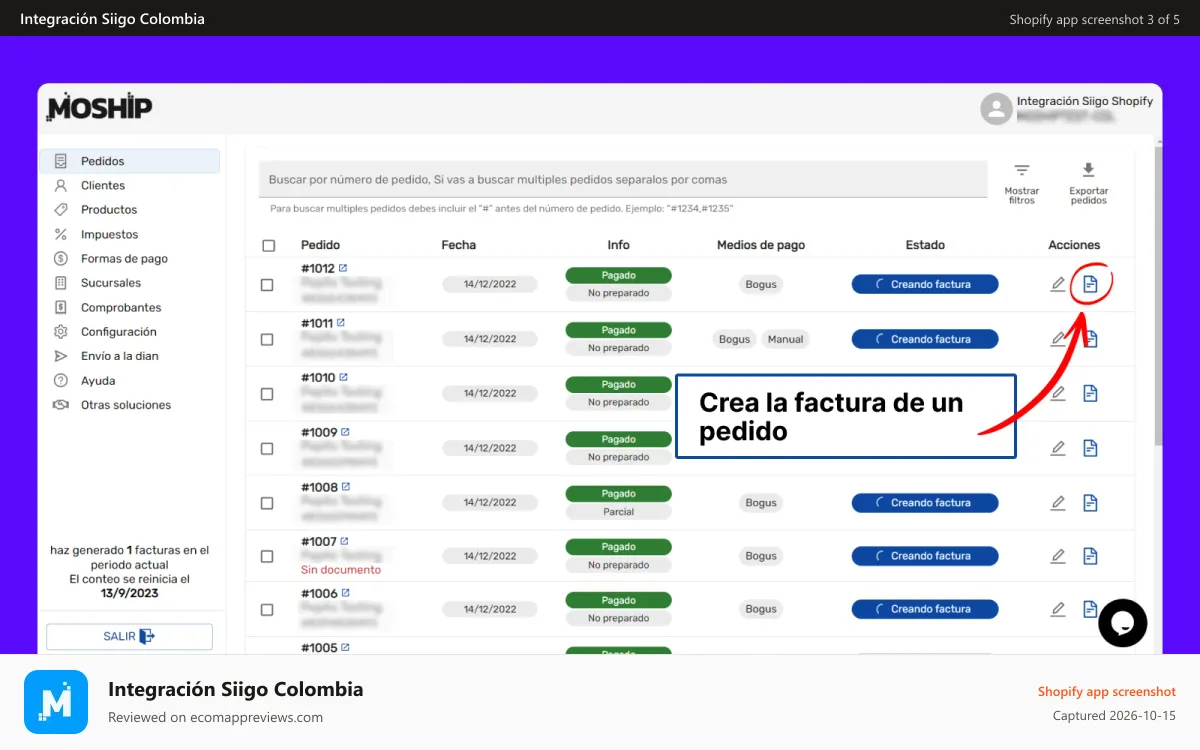Click the Integración Siigo Shopify account label
Screen dimensions: 1200x750
click(1085, 101)
